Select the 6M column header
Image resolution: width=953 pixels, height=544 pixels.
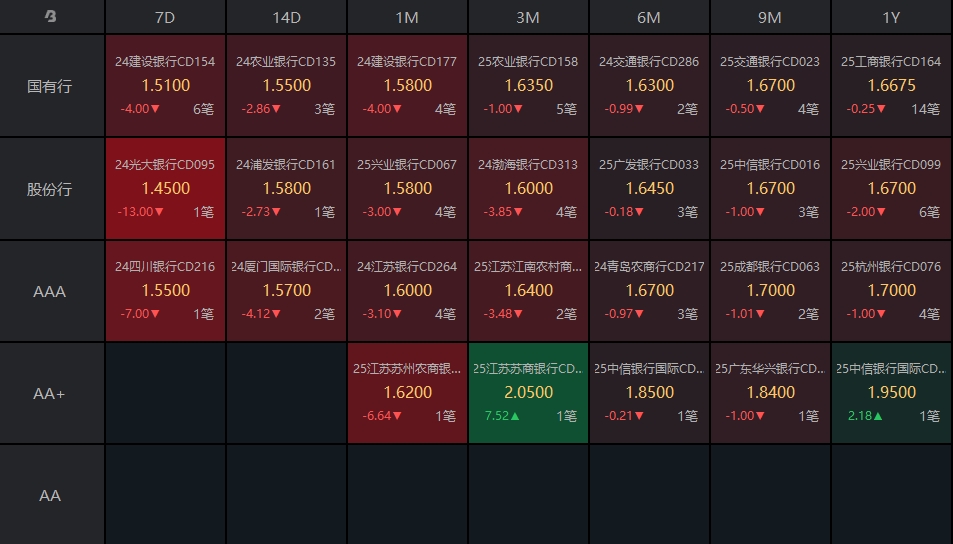[649, 17]
